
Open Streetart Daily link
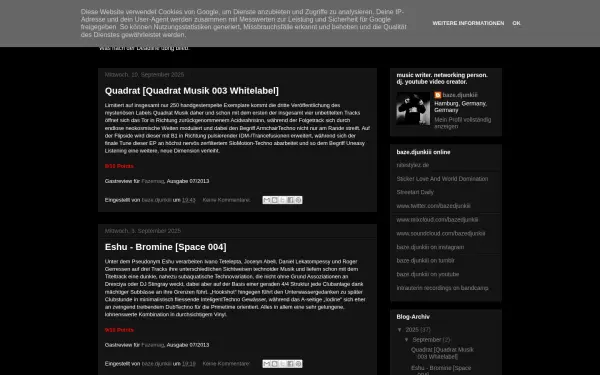point(415,192)
